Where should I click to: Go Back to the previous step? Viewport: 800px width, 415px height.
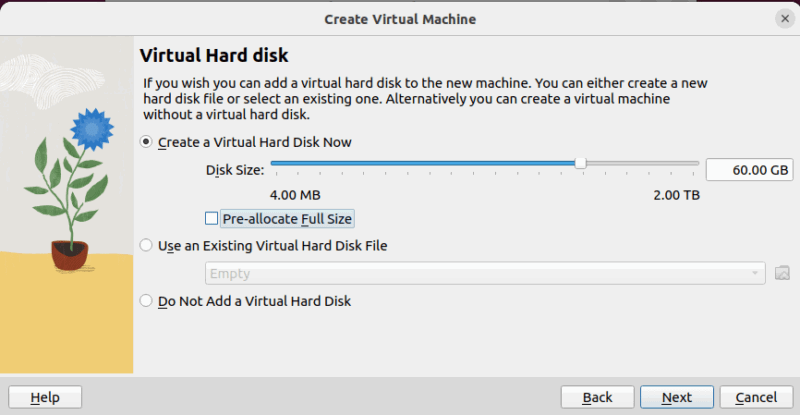[597, 397]
